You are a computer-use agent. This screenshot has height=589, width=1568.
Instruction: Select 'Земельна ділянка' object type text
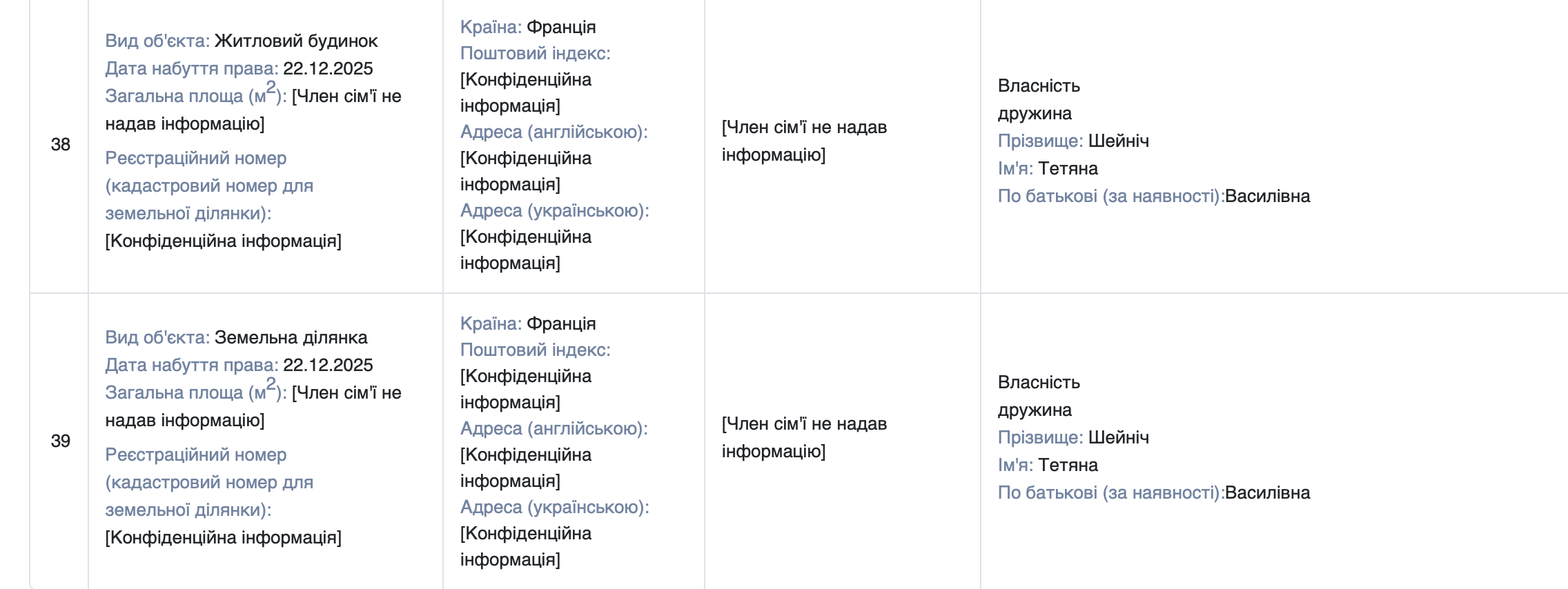291,338
